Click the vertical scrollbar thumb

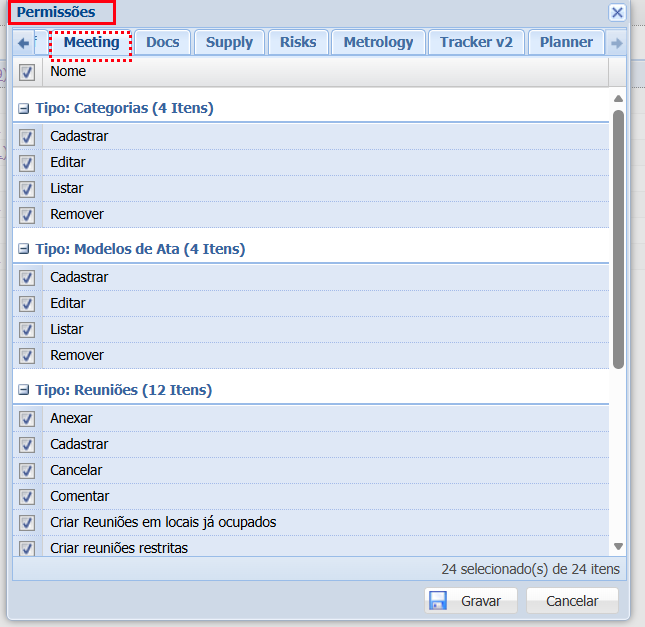[x=618, y=240]
